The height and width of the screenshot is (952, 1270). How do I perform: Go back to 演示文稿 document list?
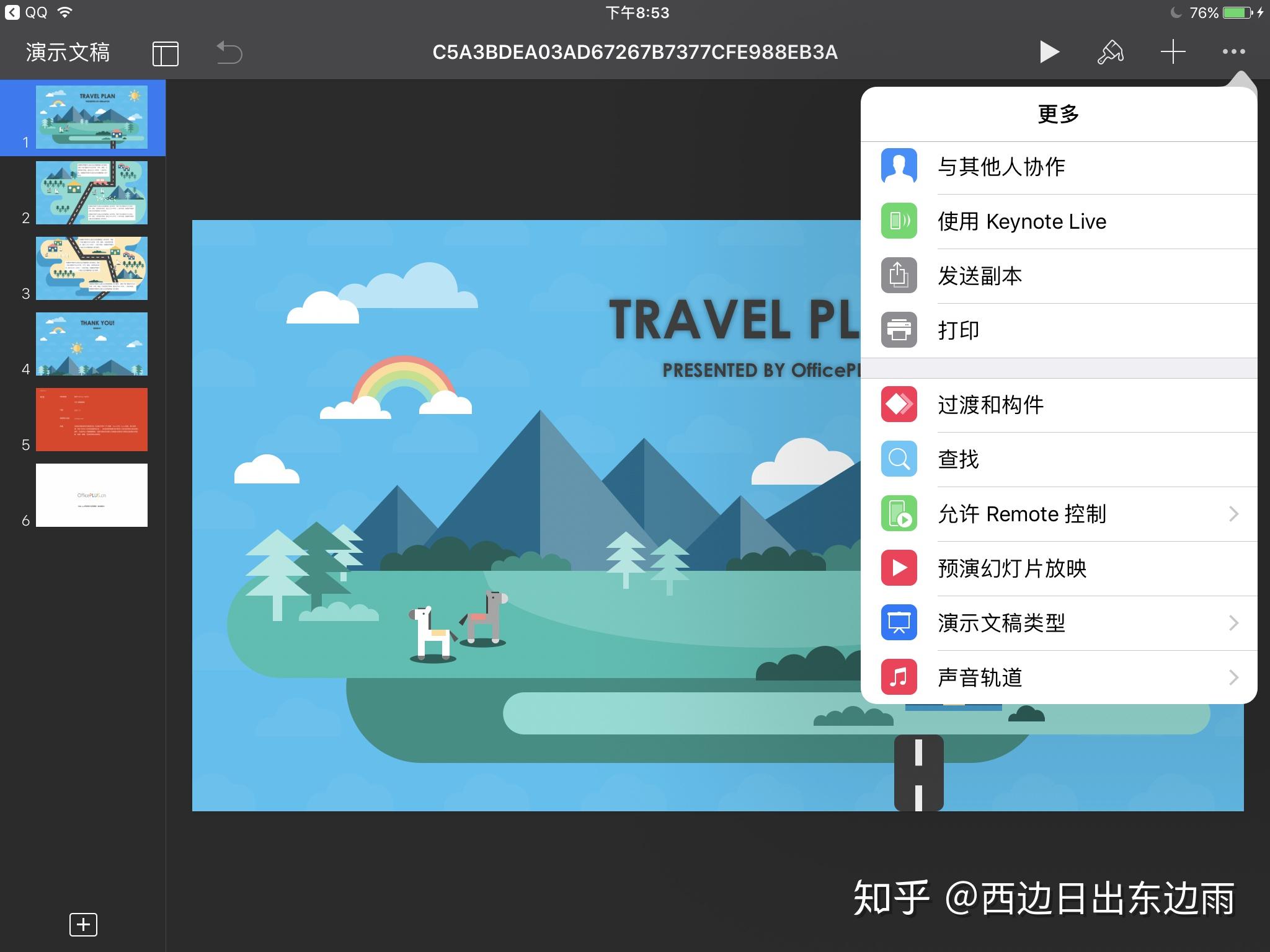[x=68, y=52]
